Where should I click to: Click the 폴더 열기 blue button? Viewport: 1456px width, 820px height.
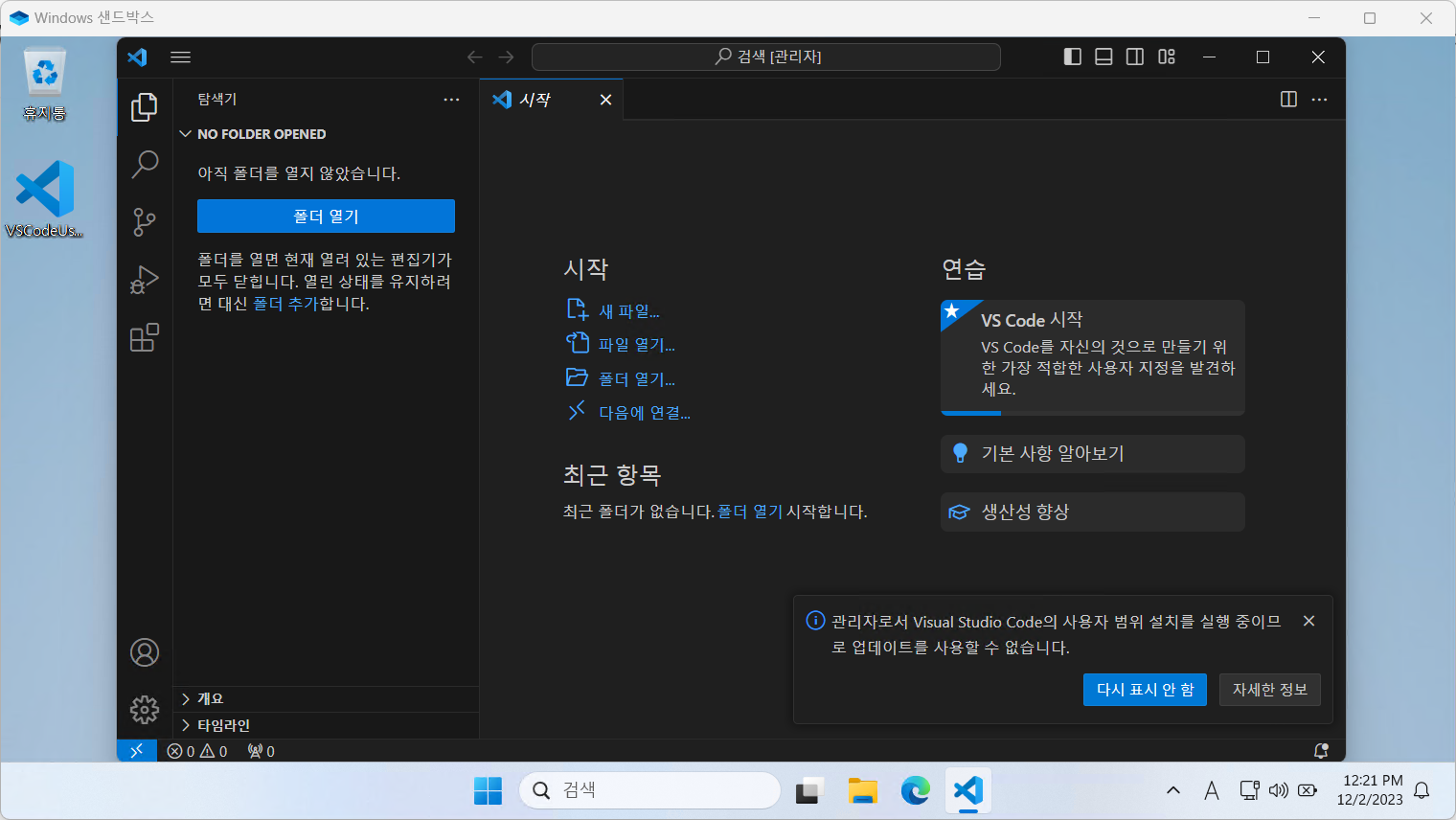tap(326, 216)
